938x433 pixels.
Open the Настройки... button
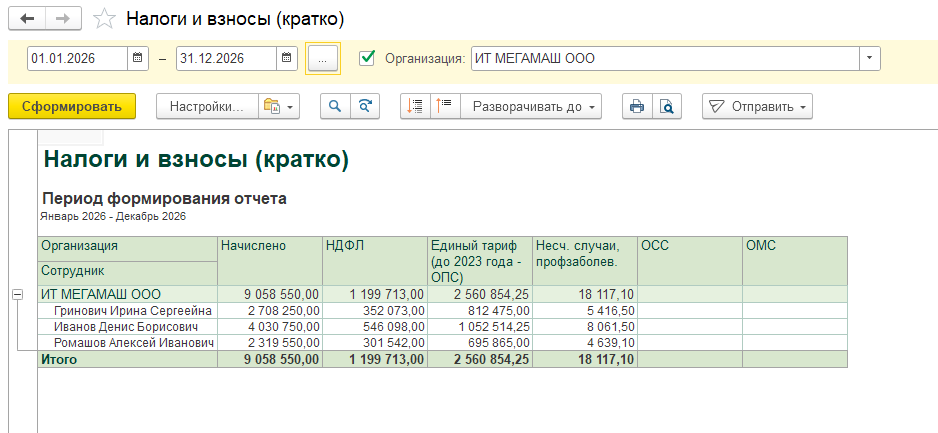[206, 107]
